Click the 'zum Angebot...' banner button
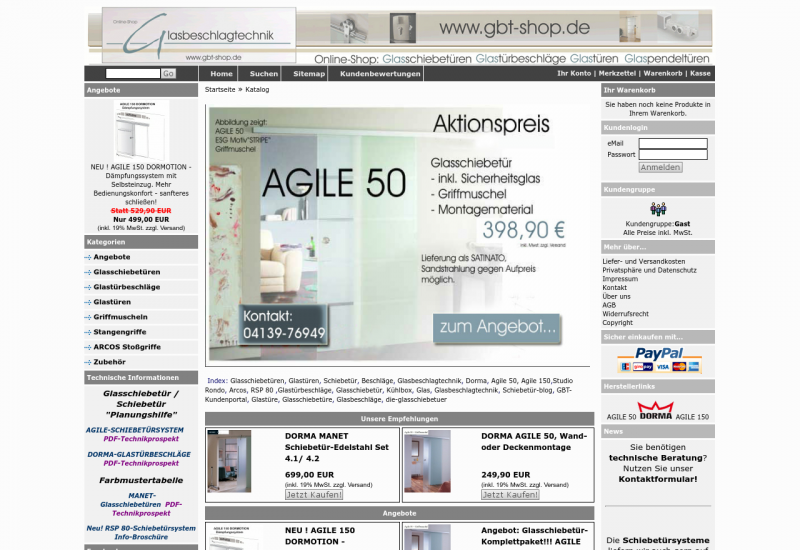The height and width of the screenshot is (550, 800). [x=496, y=327]
